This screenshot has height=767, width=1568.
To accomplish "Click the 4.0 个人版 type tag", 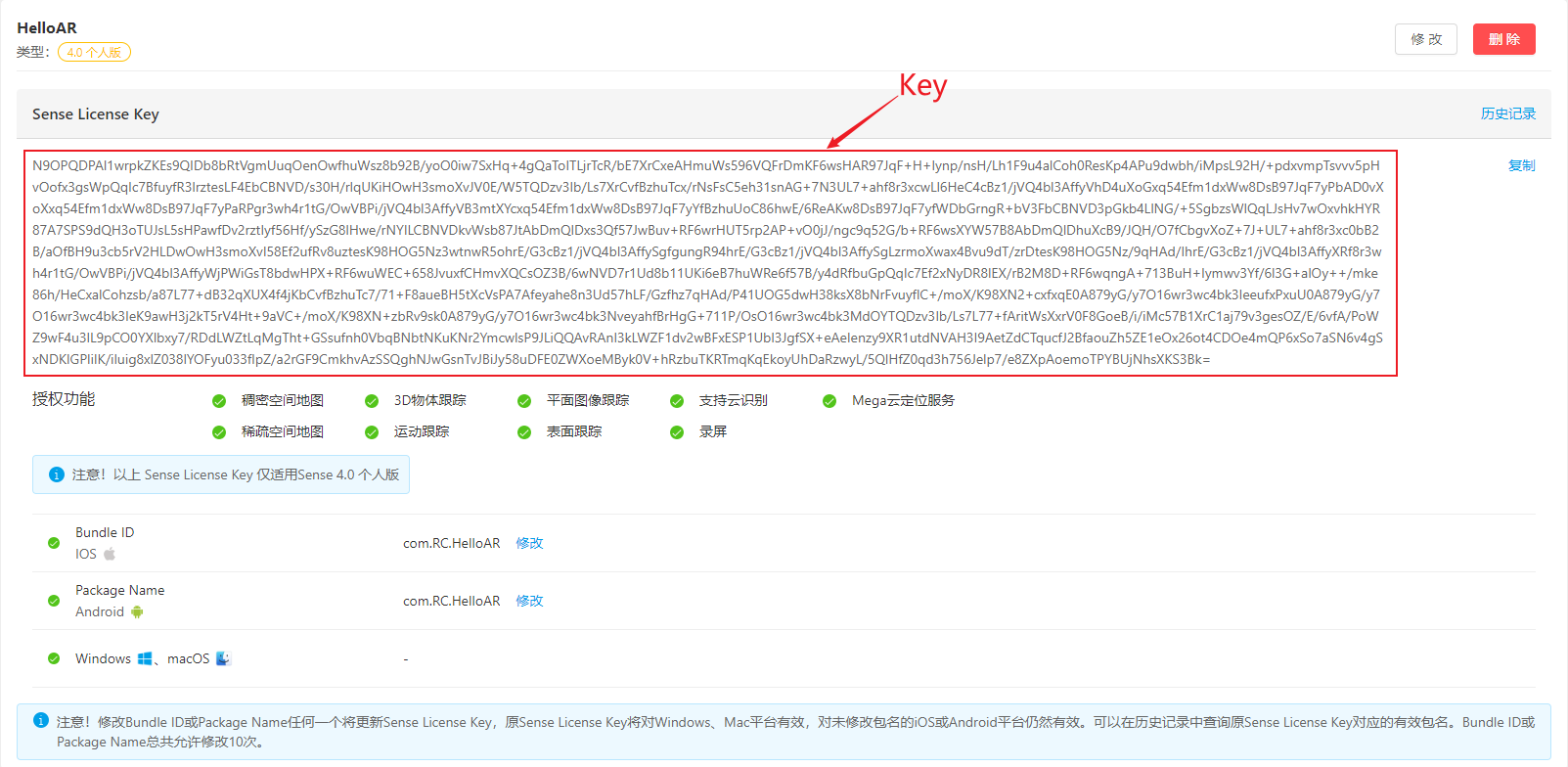I will tap(94, 53).
